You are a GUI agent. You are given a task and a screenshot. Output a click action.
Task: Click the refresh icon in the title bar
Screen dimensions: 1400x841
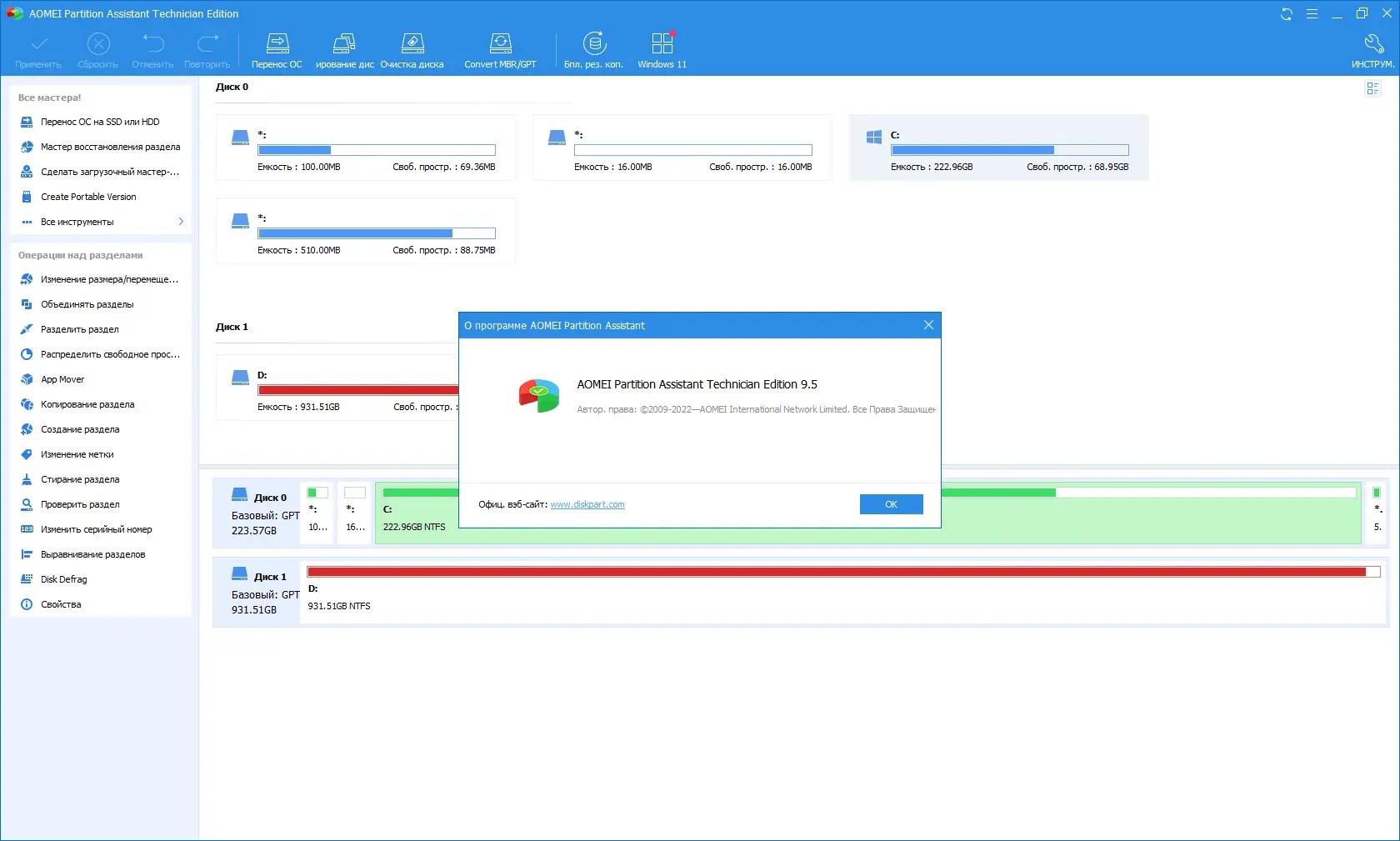click(1287, 13)
